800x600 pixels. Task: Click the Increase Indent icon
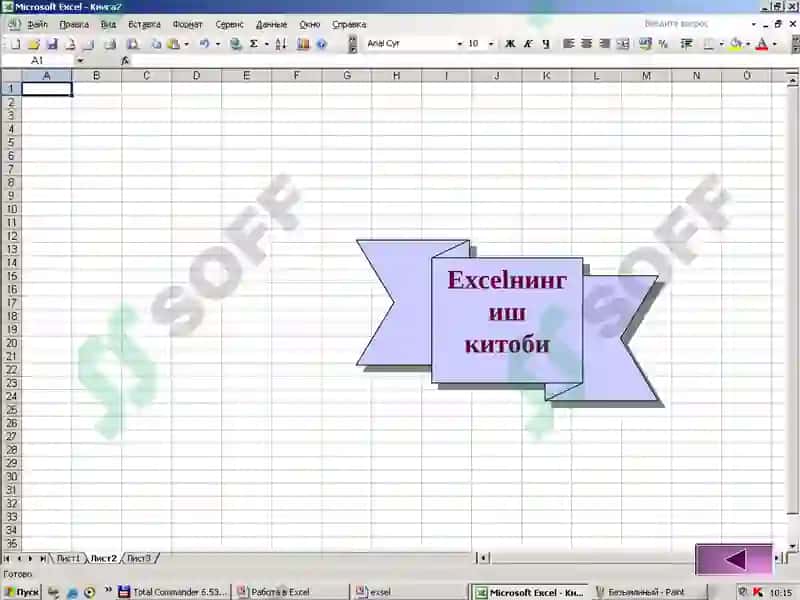[687, 44]
